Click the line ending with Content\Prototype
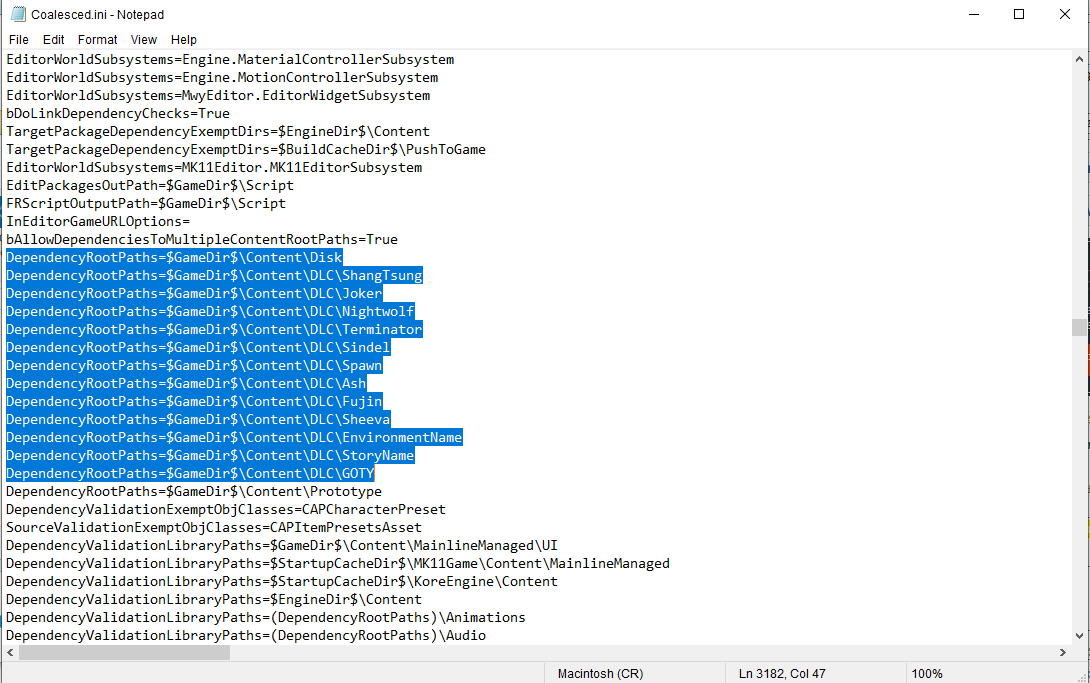 tap(193, 491)
